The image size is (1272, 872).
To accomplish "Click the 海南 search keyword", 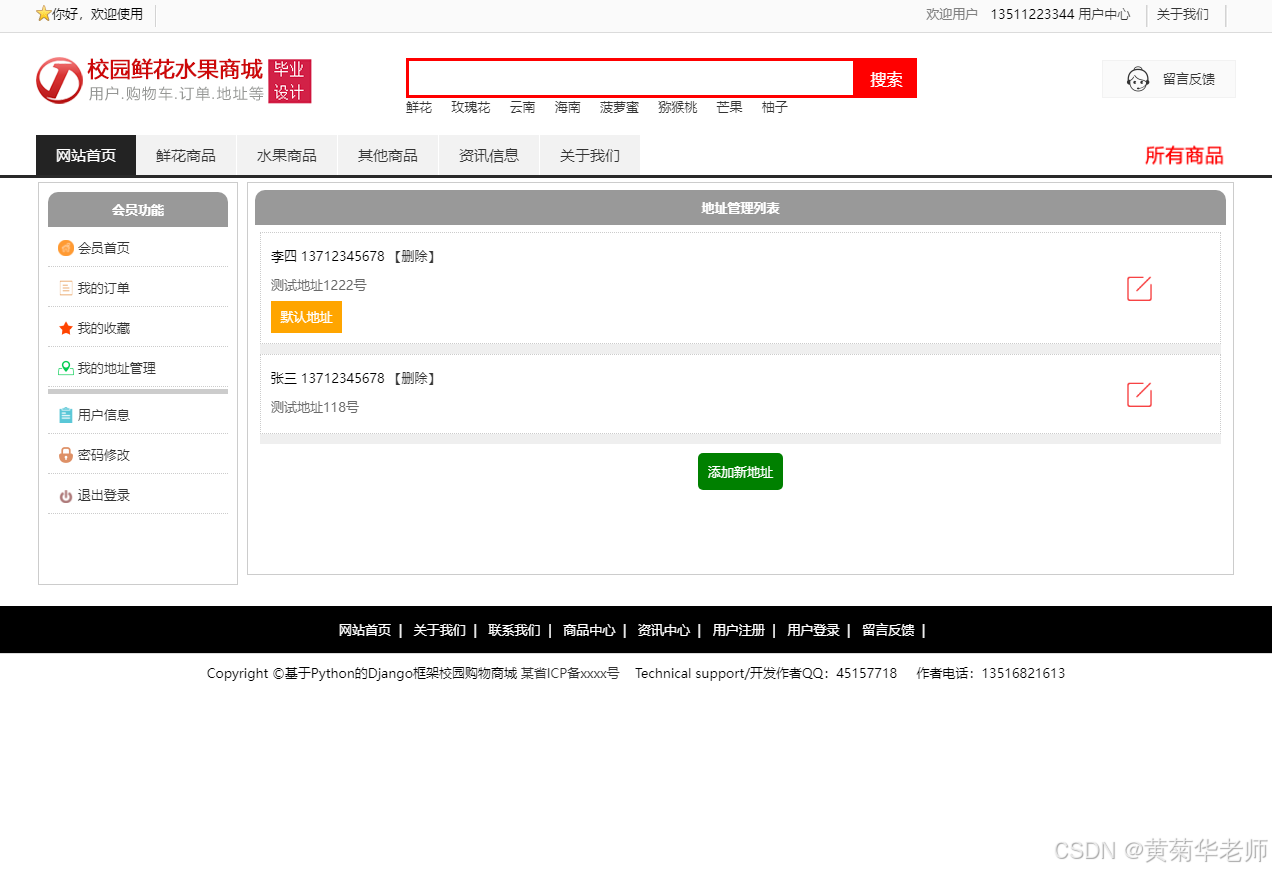I will point(568,107).
